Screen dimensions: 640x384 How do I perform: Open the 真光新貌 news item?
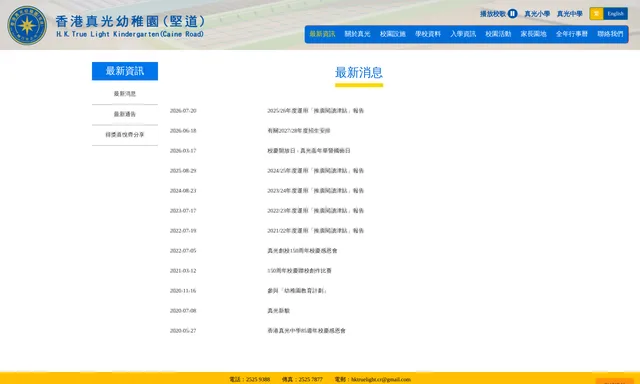pos(278,311)
